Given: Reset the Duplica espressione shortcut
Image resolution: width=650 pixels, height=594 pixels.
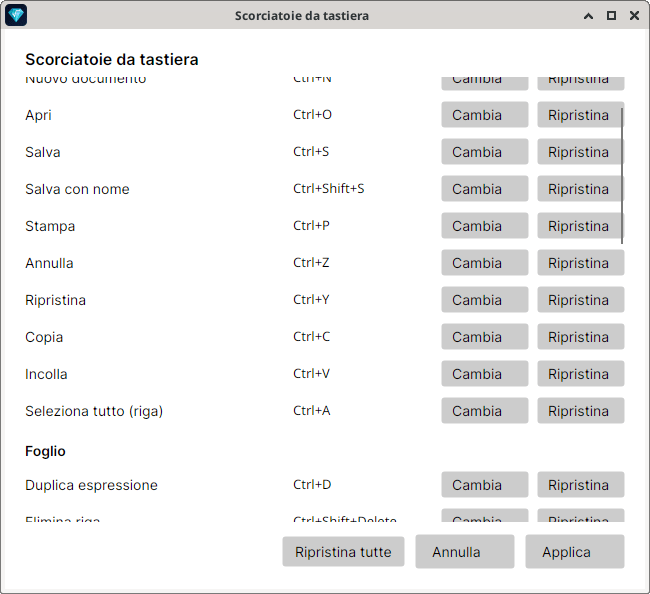Looking at the screenshot, I should (581, 485).
